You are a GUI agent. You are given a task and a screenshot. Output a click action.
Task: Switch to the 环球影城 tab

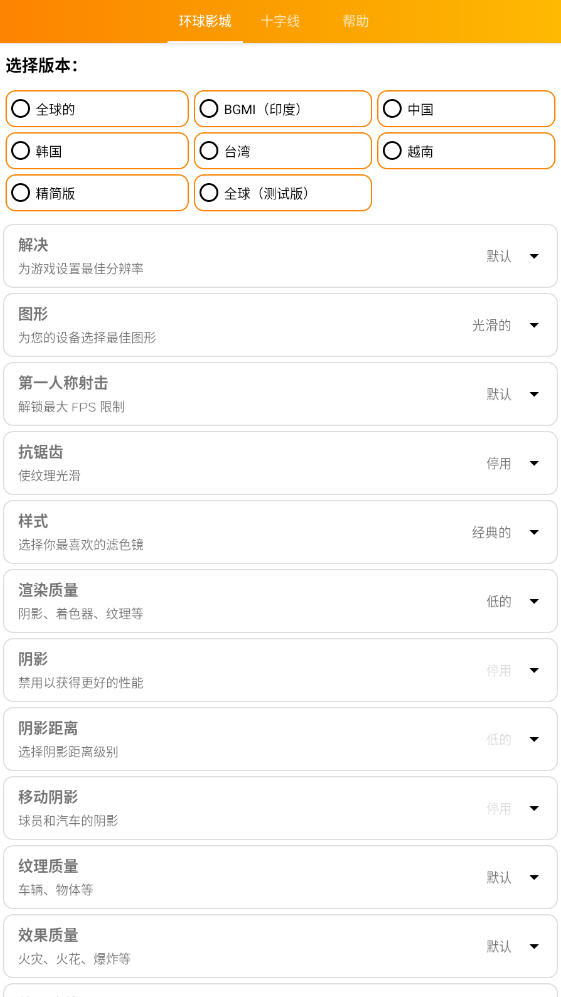click(205, 22)
